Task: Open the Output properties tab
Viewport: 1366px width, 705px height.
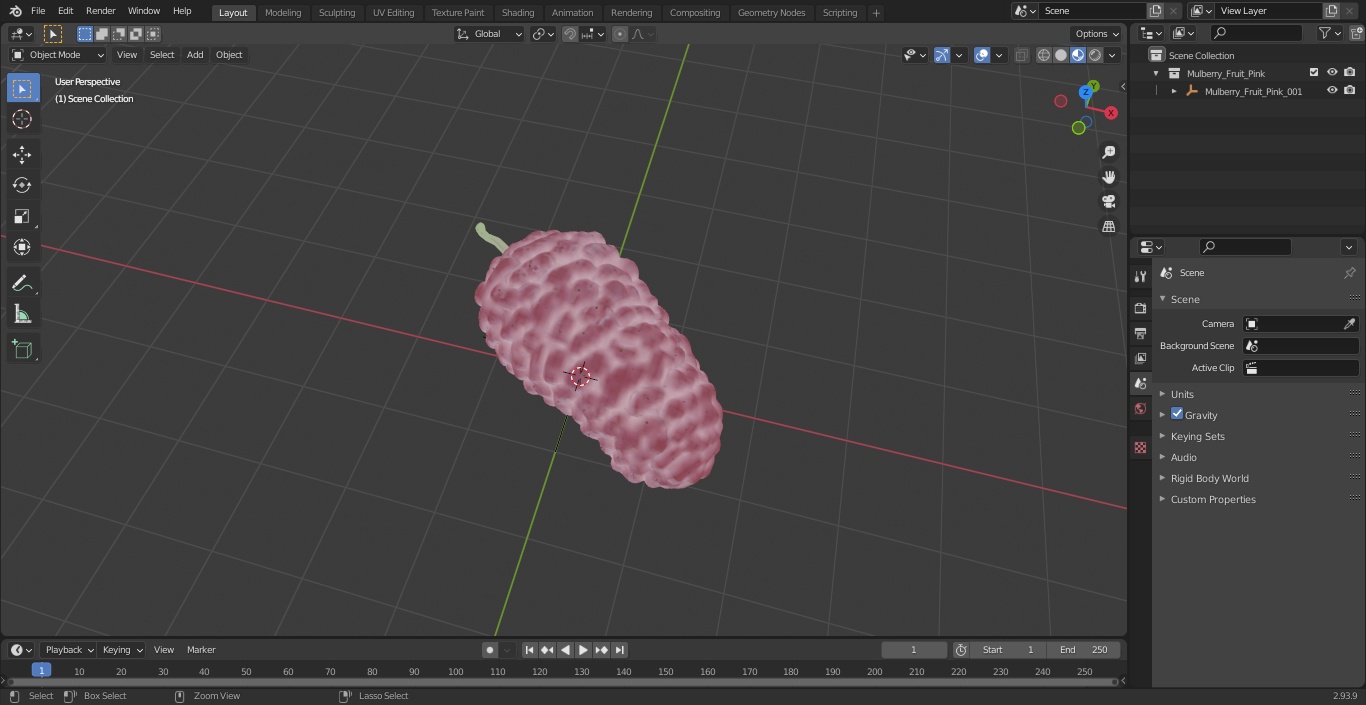Action: tap(1140, 333)
